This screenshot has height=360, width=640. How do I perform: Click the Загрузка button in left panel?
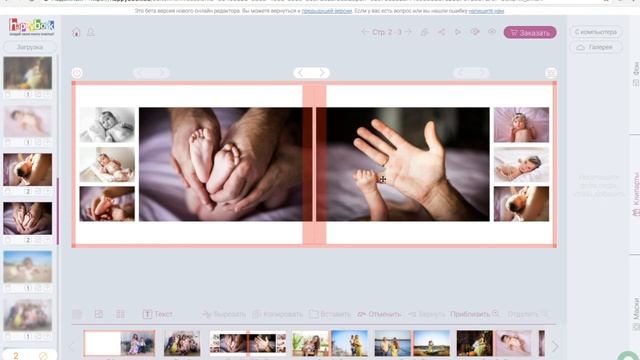tap(30, 47)
